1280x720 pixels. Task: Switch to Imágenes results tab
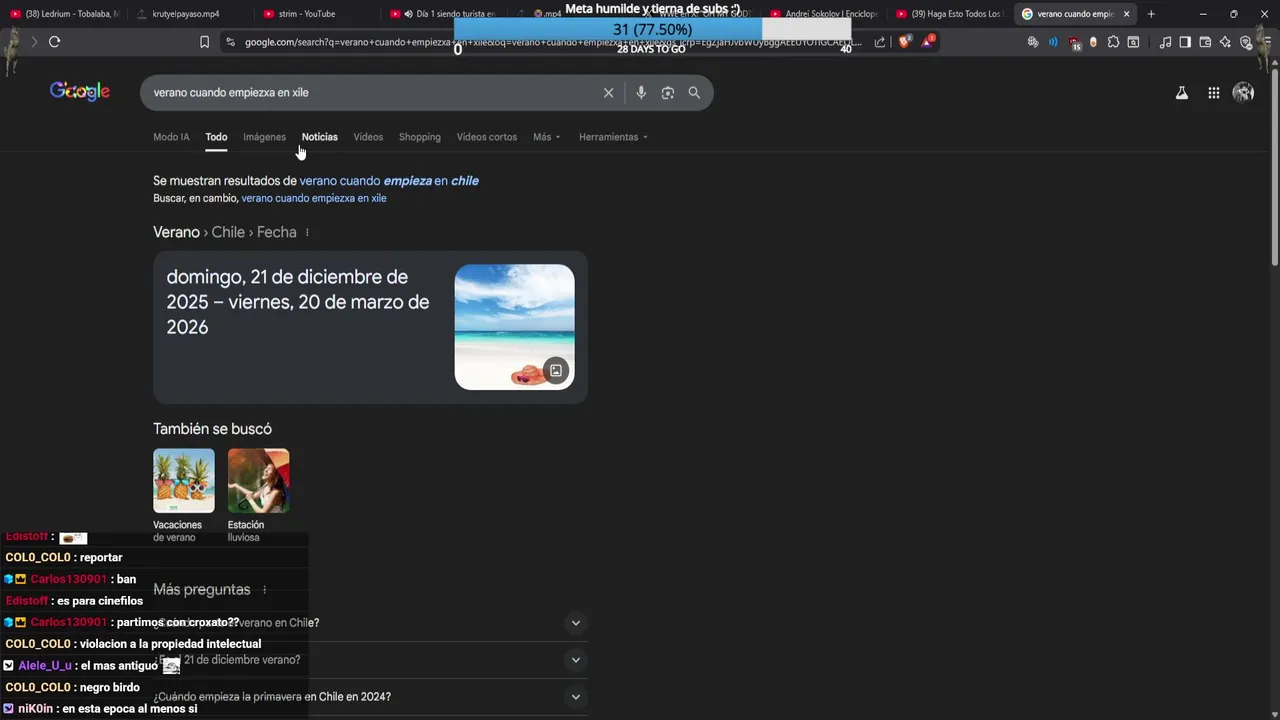pos(264,137)
